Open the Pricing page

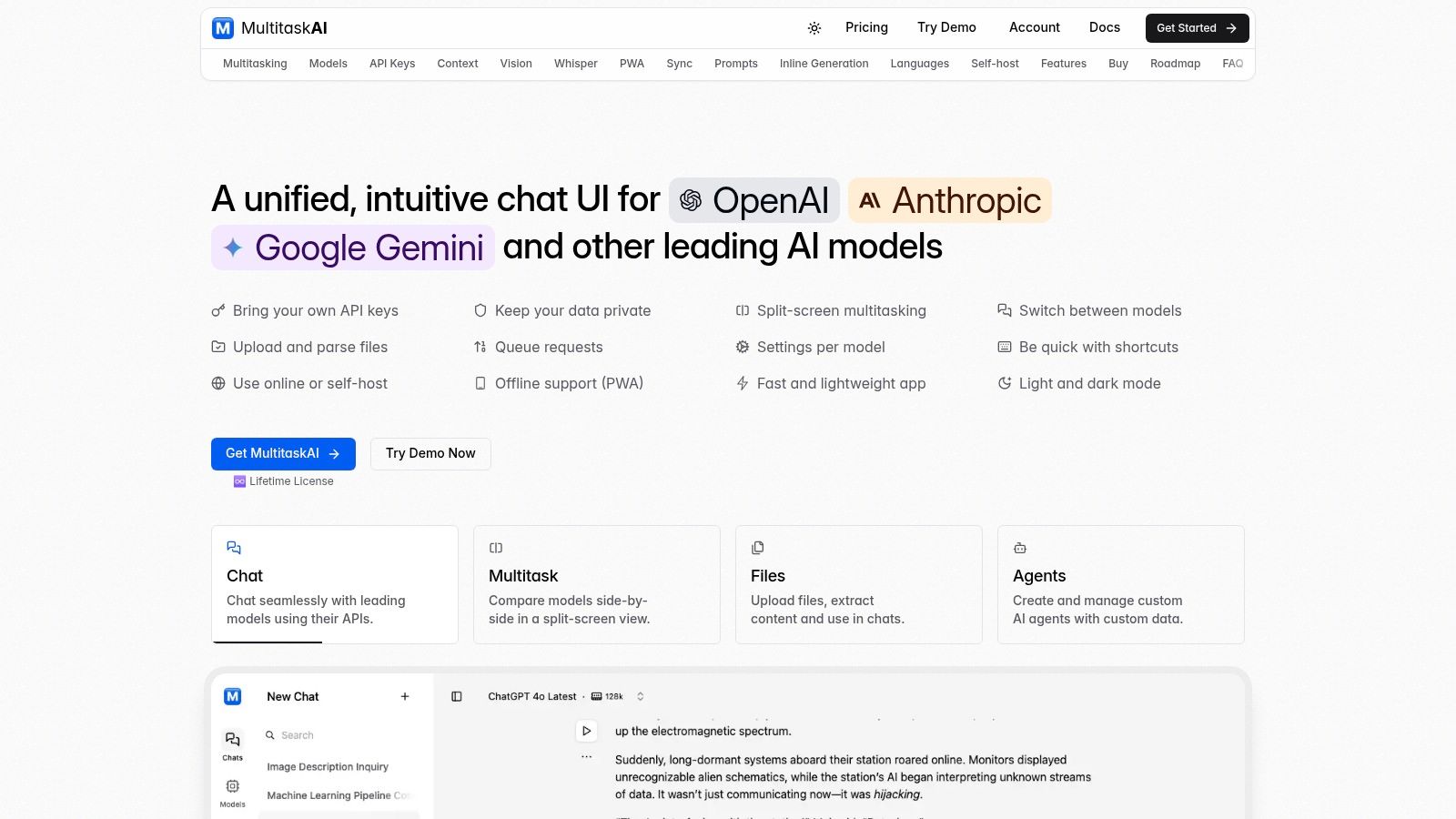[866, 27]
